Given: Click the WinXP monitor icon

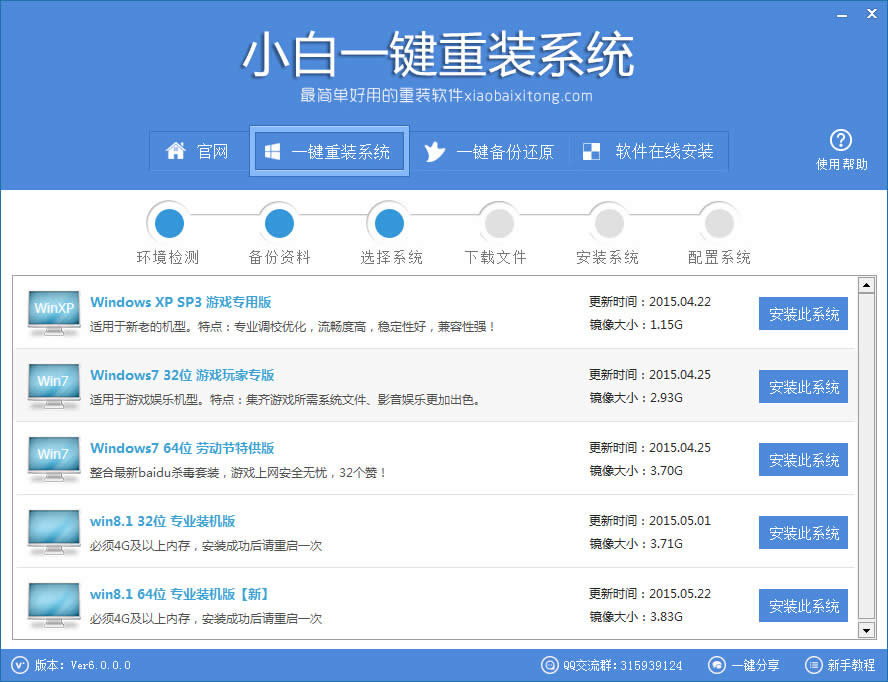Looking at the screenshot, I should (x=54, y=312).
